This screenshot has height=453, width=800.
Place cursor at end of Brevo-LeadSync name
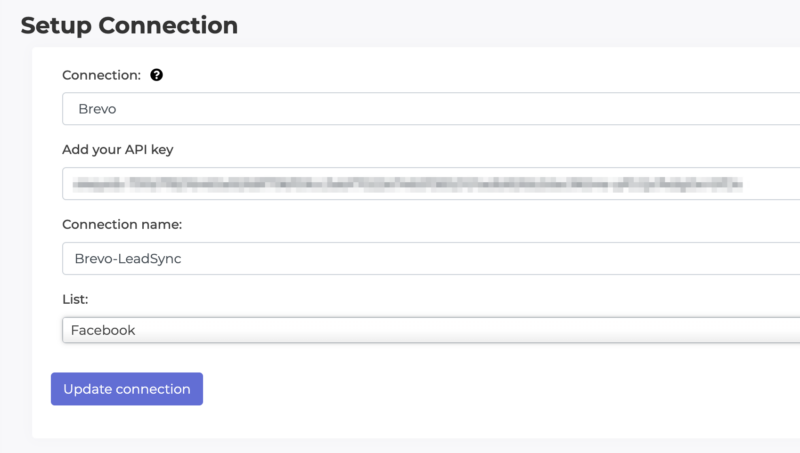point(184,258)
